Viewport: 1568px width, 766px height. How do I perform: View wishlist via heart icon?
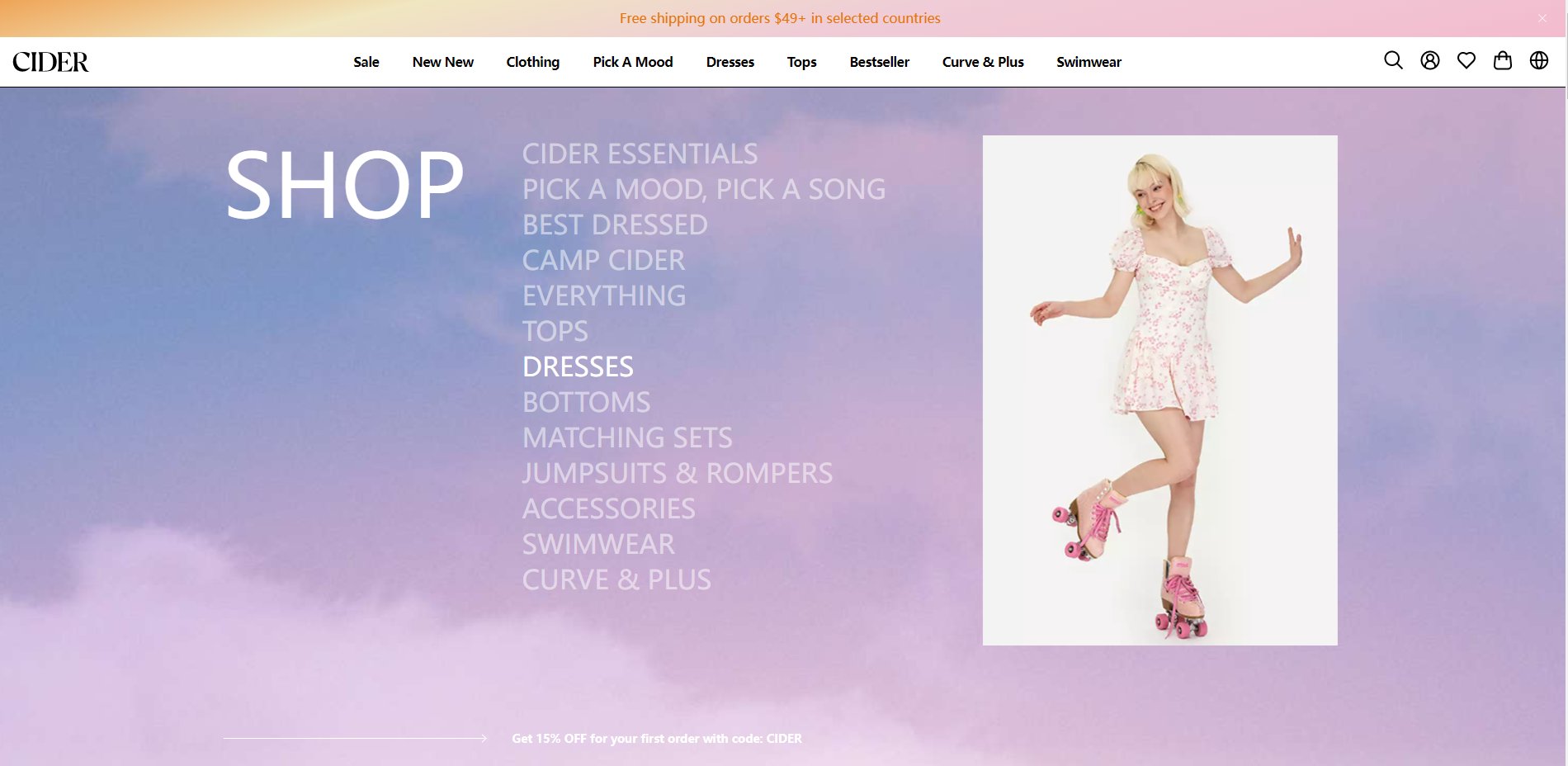pyautogui.click(x=1466, y=60)
